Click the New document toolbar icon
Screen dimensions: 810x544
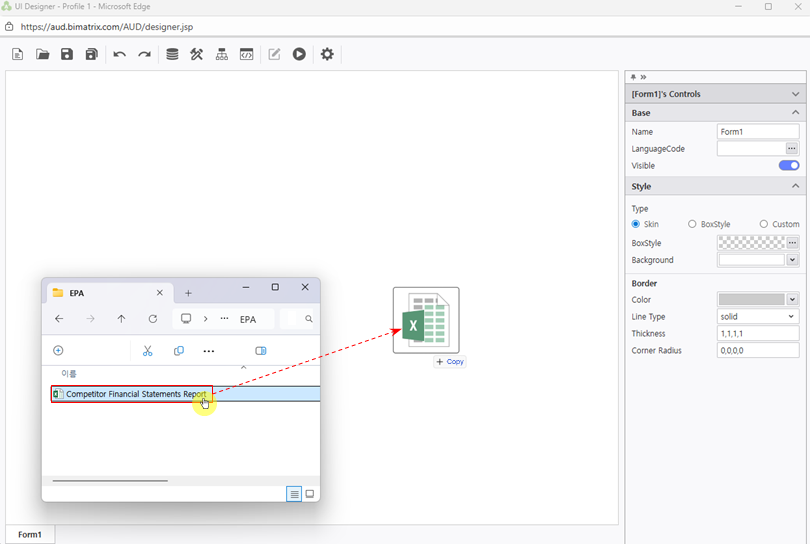[18, 54]
